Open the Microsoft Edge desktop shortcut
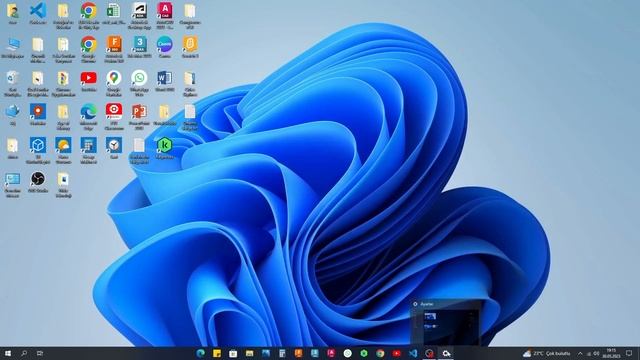 tap(89, 117)
